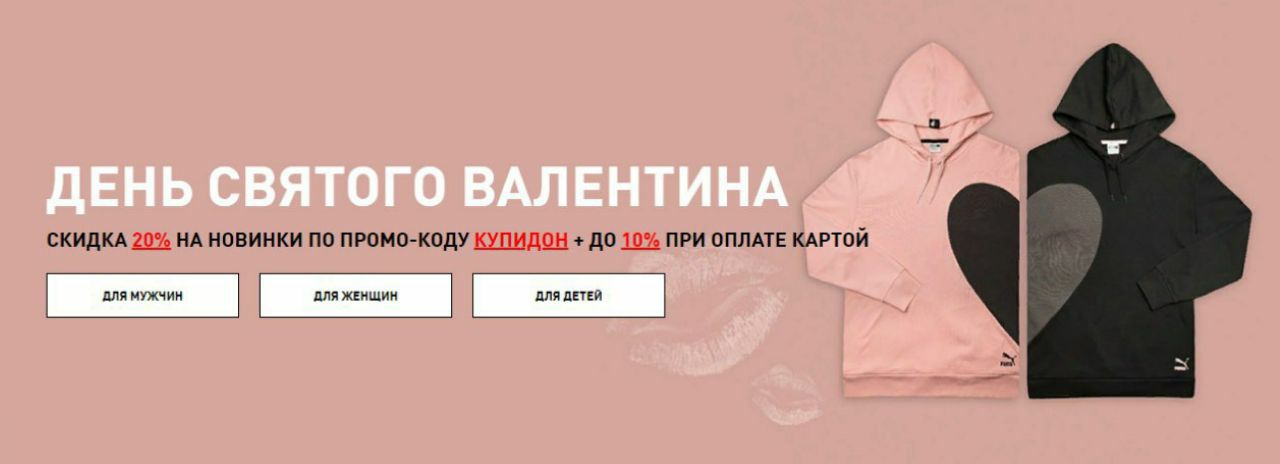Click the word «Скидка» in promo line
Screen dimensions: 1280x464
[86, 241]
